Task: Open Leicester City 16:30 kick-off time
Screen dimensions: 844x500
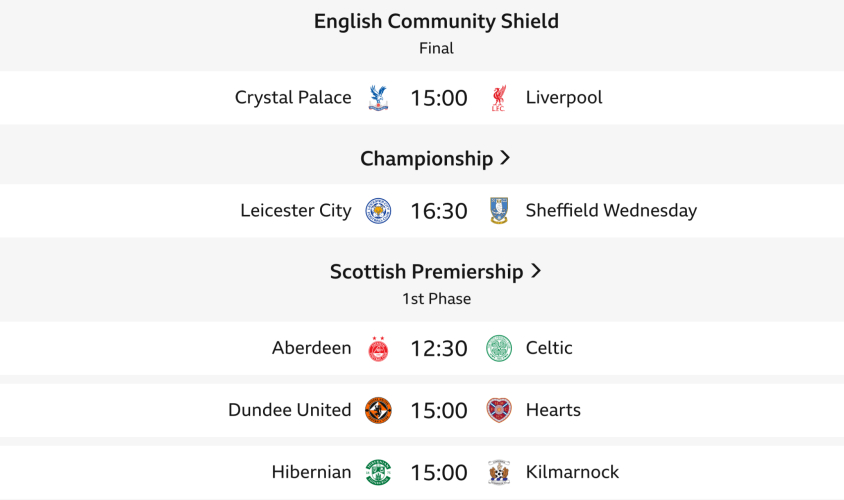Action: 439,211
